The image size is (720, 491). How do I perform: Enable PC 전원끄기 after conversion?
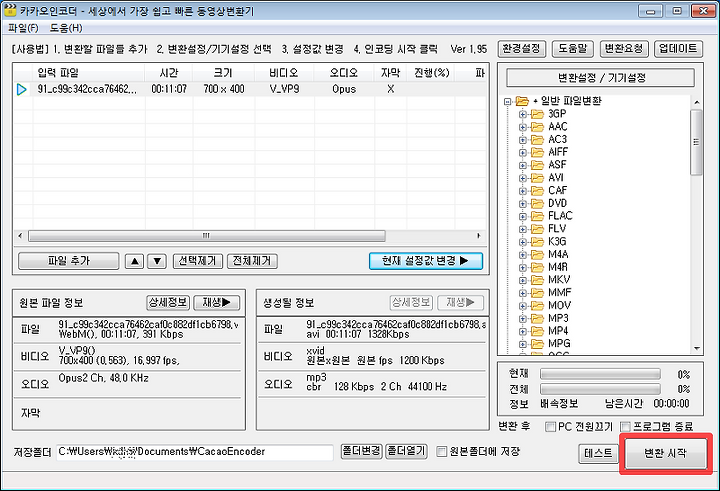[x=550, y=427]
